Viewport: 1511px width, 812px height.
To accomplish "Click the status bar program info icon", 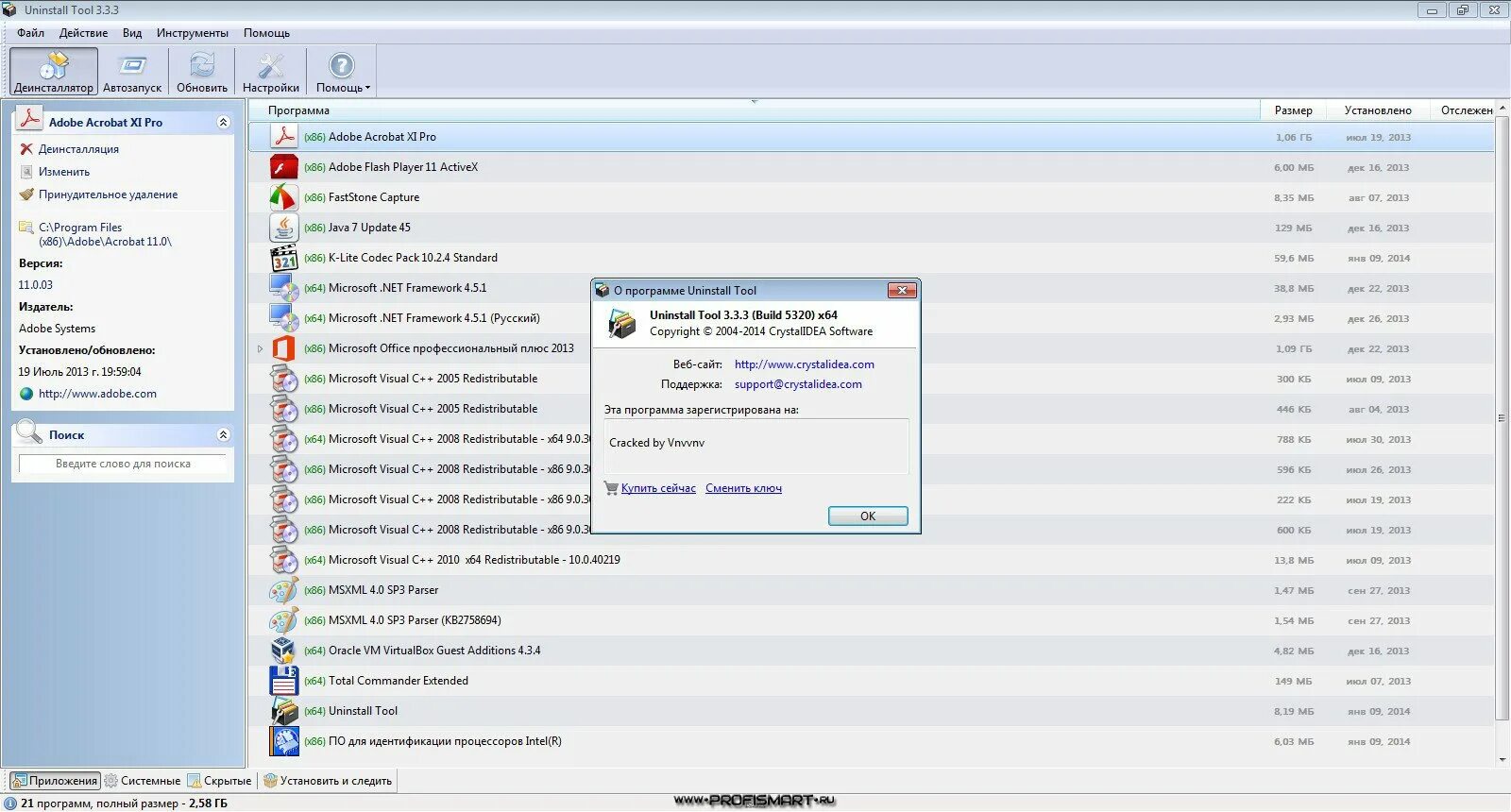I will click(x=10, y=804).
